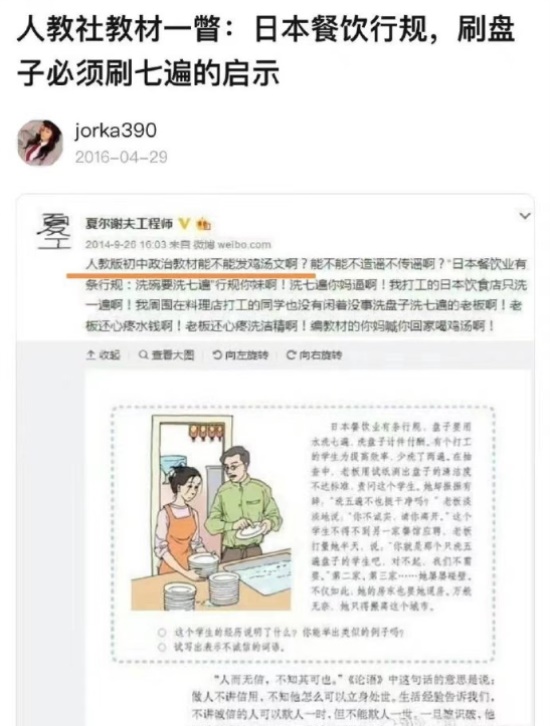Click the dishwashing cartoon illustration
Image resolution: width=550 pixels, height=726 pixels.
[x=212, y=512]
